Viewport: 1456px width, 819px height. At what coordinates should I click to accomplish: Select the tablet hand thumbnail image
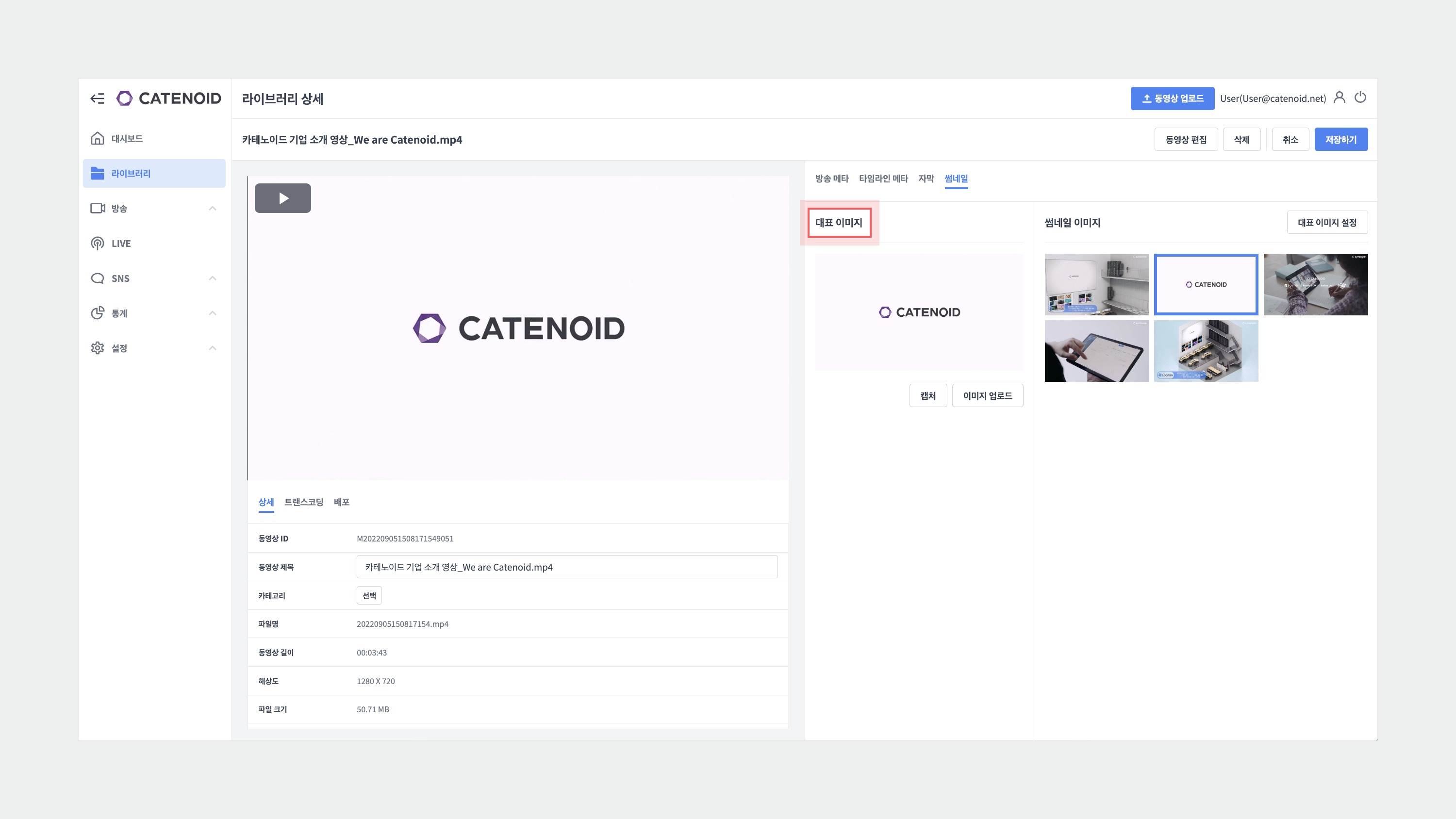tap(1096, 351)
